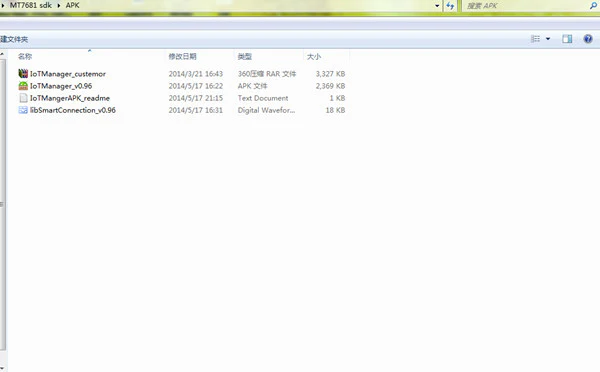Click the date 2014/5/17 16:31
The width and height of the screenshot is (600, 372).
click(x=196, y=110)
